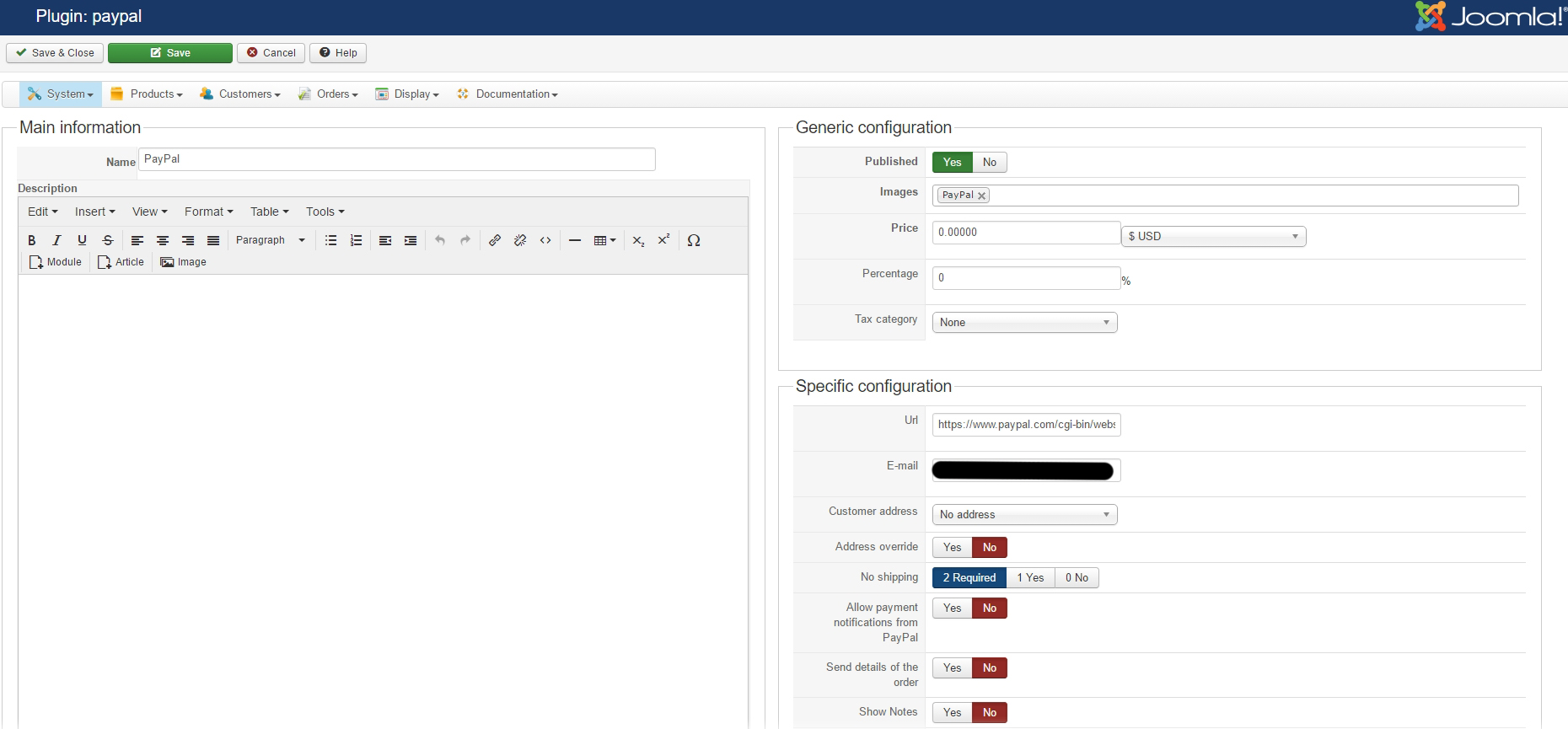
Task: Insert a Module into description
Action: (56, 262)
